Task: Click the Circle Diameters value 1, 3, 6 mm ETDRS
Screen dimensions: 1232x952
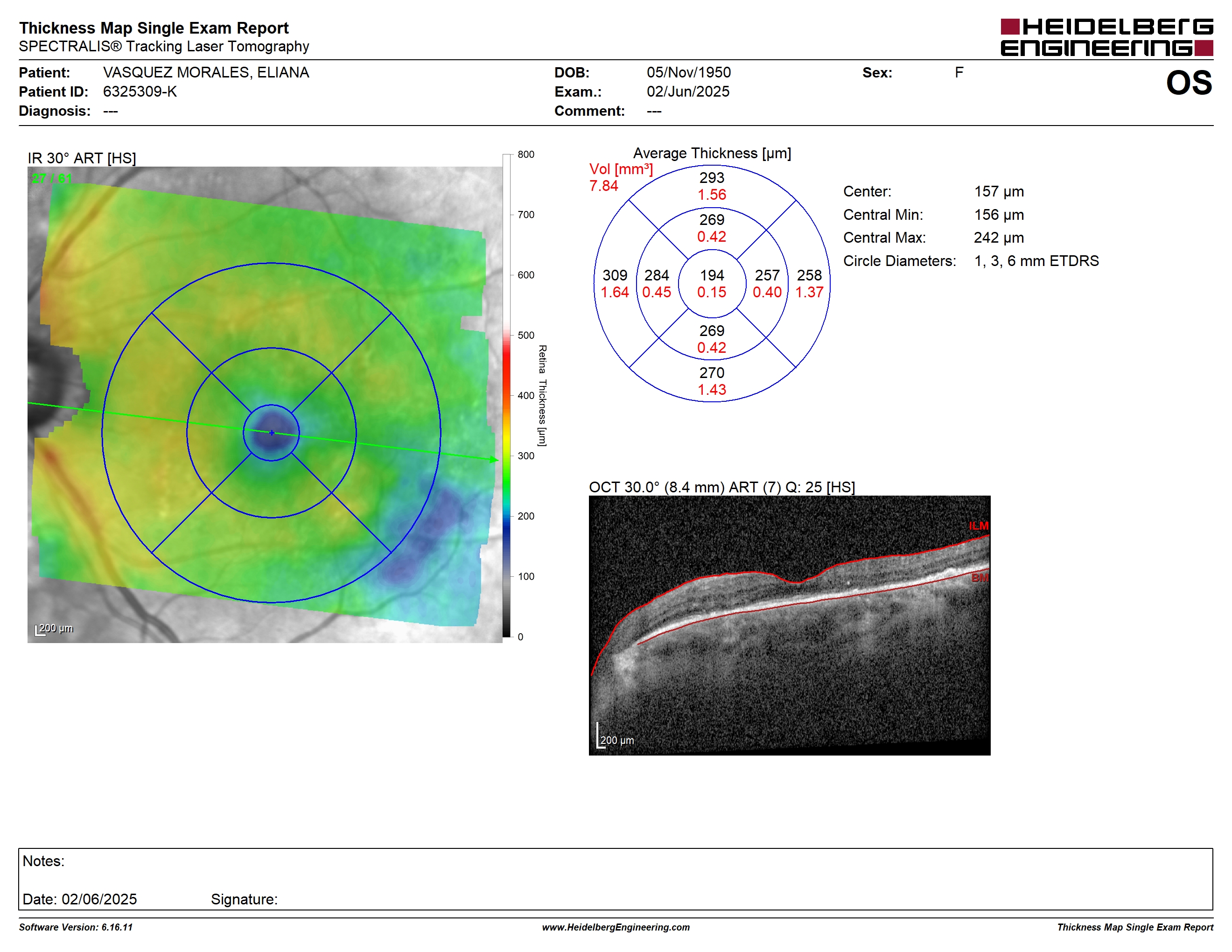Action: click(x=1036, y=261)
